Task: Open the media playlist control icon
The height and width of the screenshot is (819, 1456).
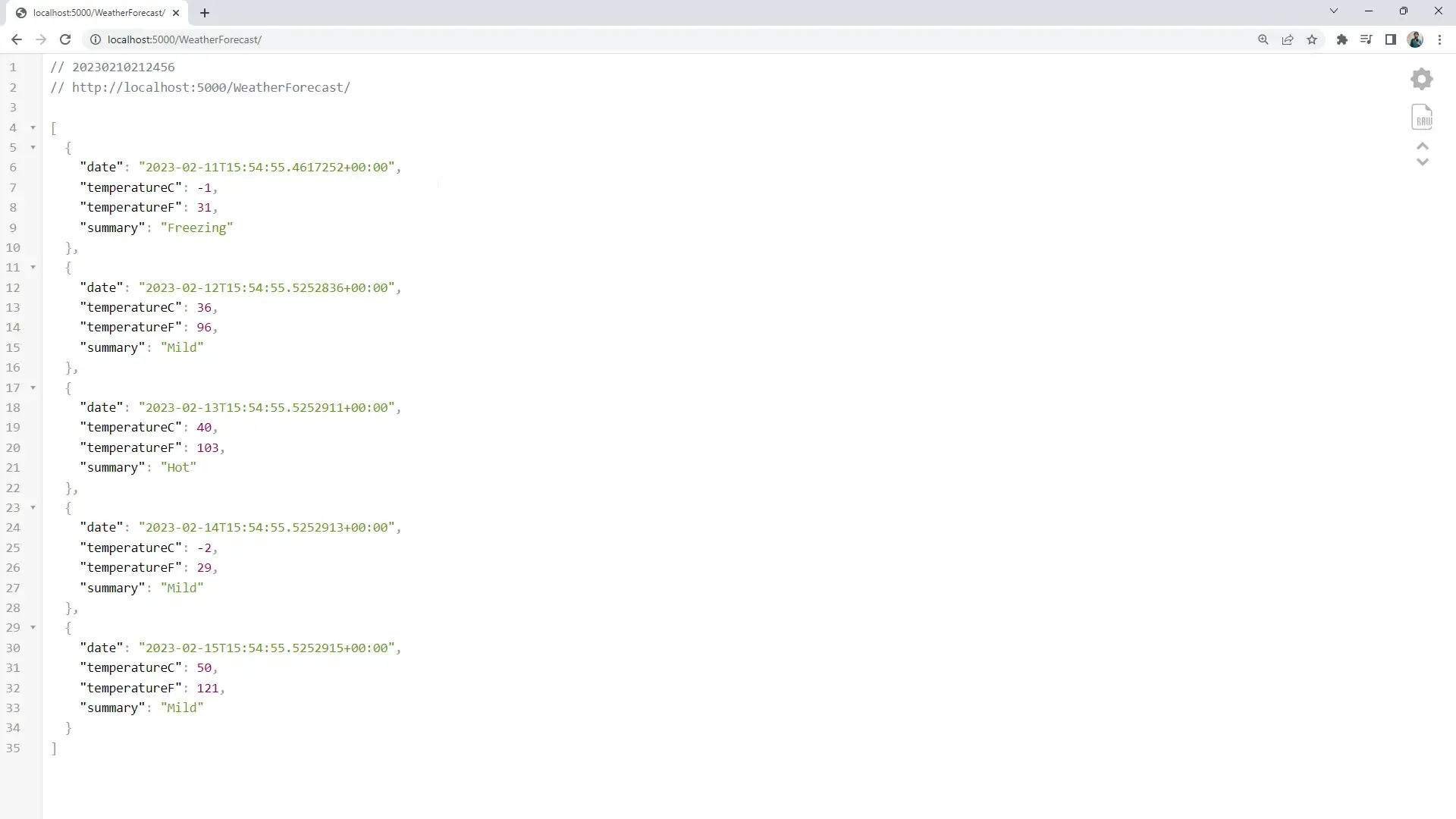Action: pyautogui.click(x=1366, y=39)
